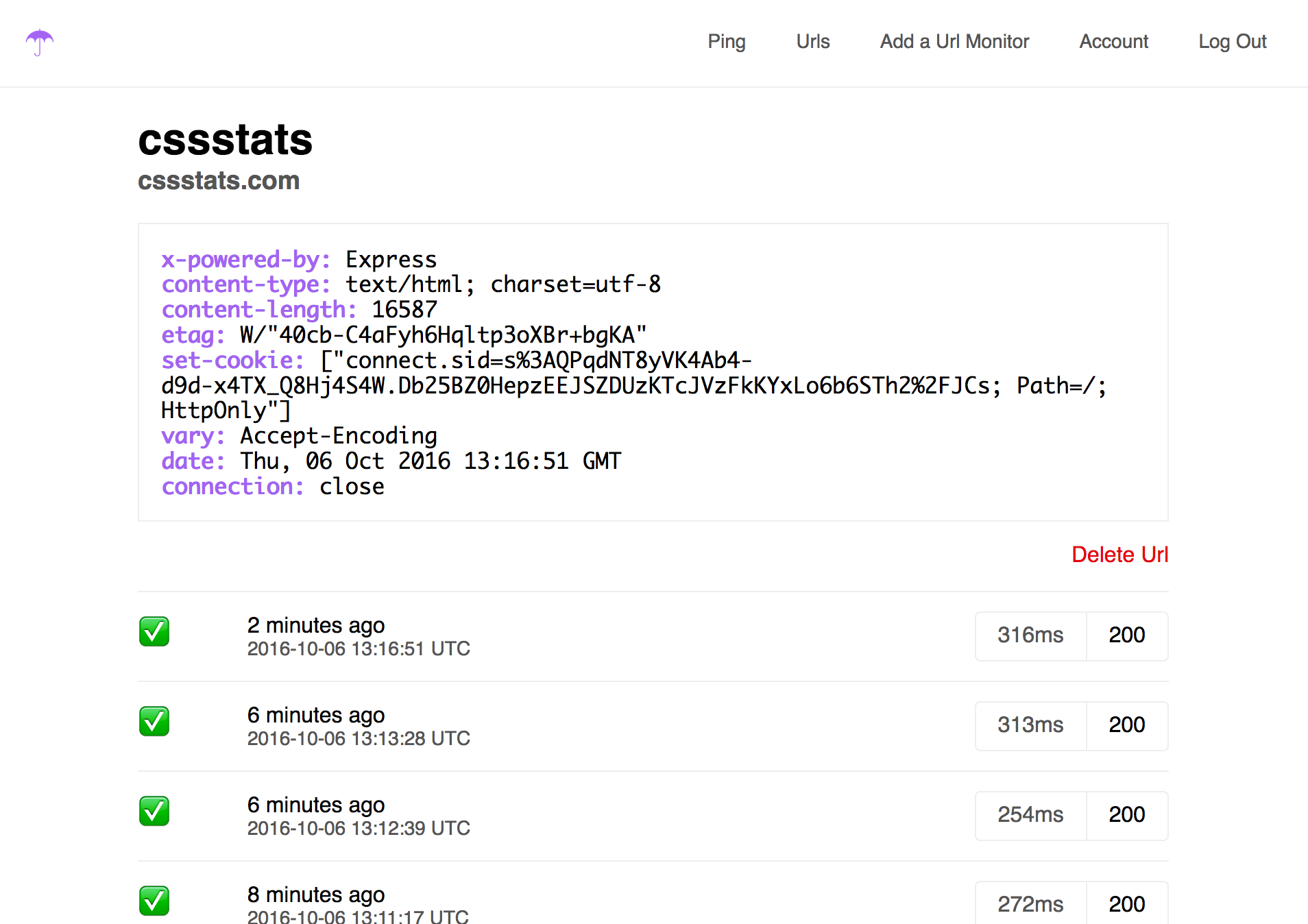Click Log Out in navigation
This screenshot has width=1308, height=924.
click(1232, 42)
